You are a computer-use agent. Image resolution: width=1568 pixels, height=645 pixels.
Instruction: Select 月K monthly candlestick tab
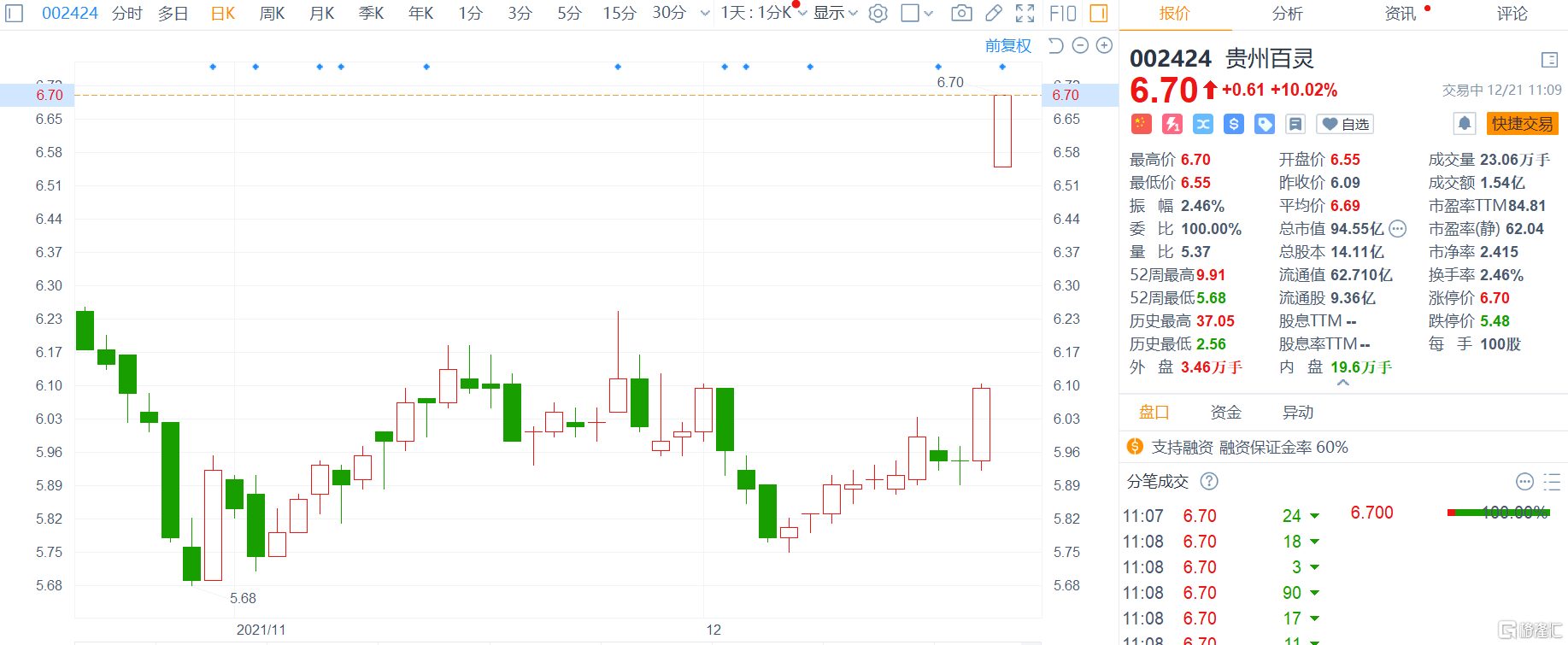(x=322, y=13)
